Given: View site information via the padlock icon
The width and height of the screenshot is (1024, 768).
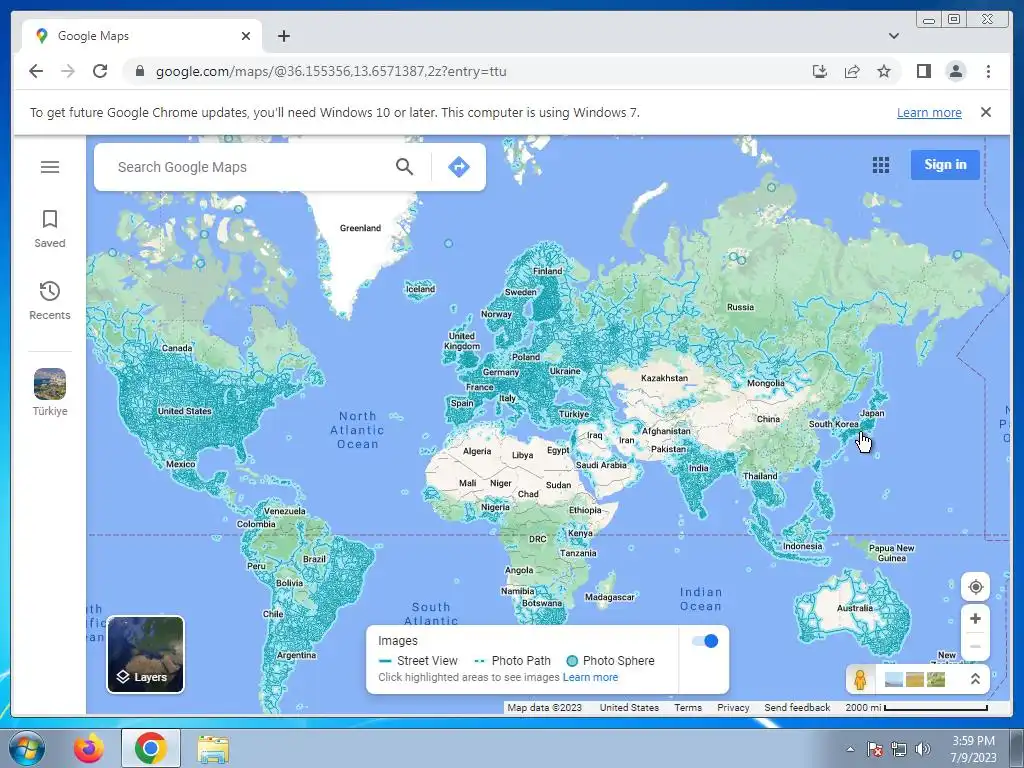Looking at the screenshot, I should point(139,71).
